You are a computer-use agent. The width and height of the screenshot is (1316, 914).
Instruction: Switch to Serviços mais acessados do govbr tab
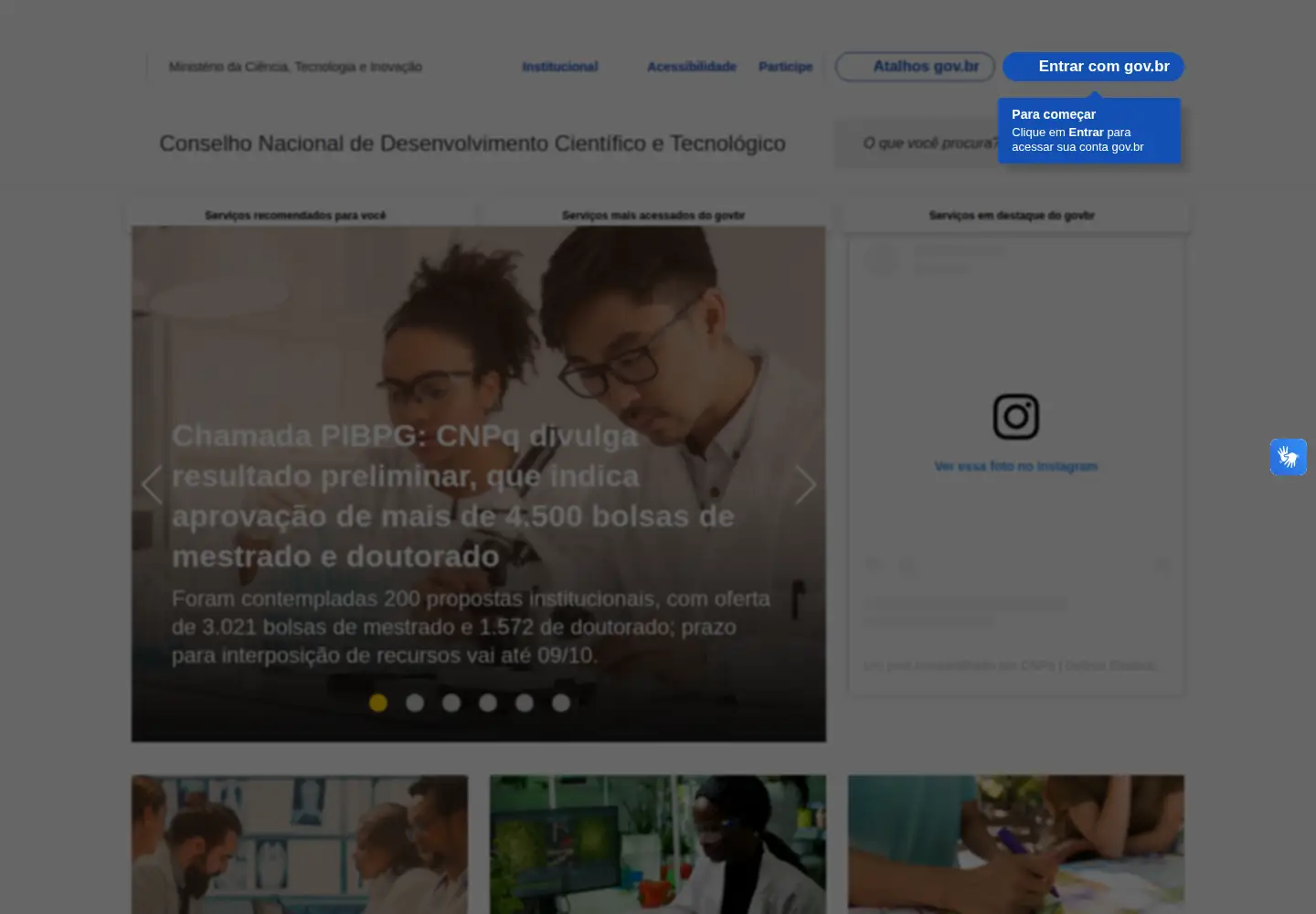pyautogui.click(x=653, y=216)
